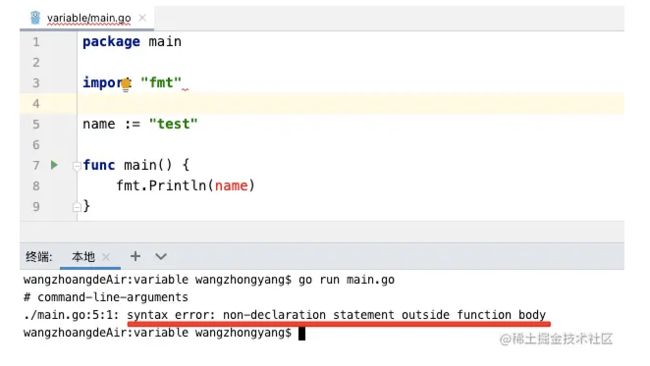Click line number 6 in gutter
Screen dimensions: 650x366
click(x=36, y=145)
